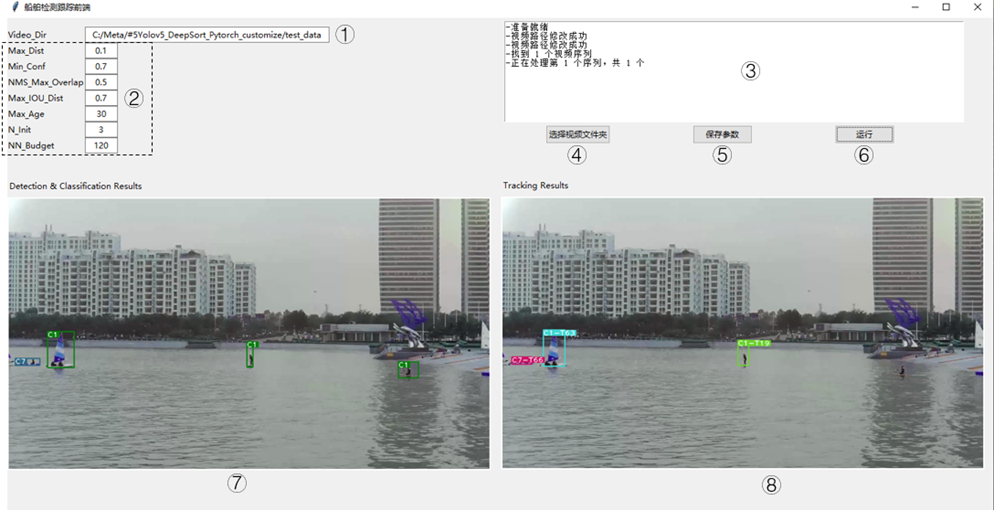
Task: Click the Tracking Results label
Action: pos(536,185)
